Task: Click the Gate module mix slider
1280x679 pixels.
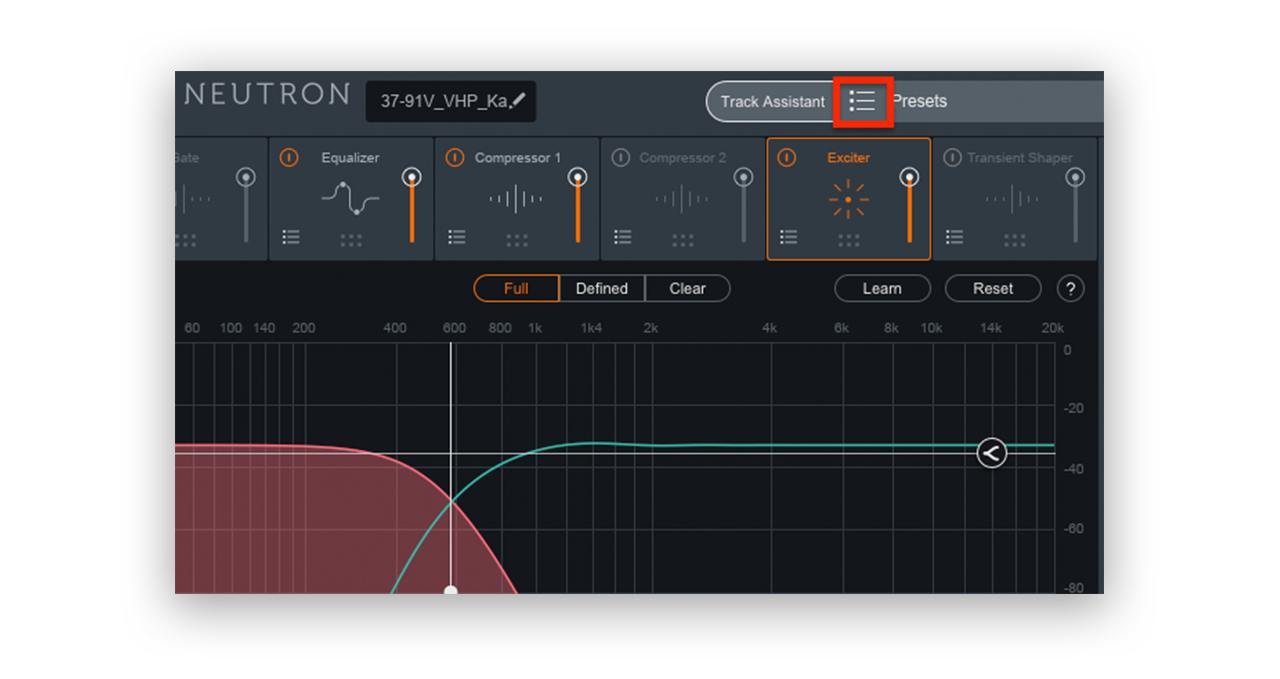Action: 245,205
